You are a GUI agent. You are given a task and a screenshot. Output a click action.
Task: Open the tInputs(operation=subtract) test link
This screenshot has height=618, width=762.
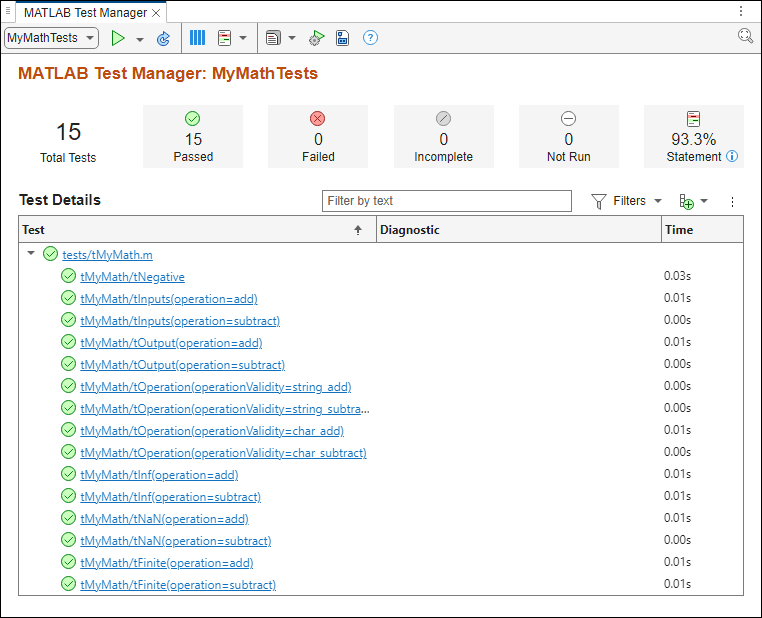180,321
